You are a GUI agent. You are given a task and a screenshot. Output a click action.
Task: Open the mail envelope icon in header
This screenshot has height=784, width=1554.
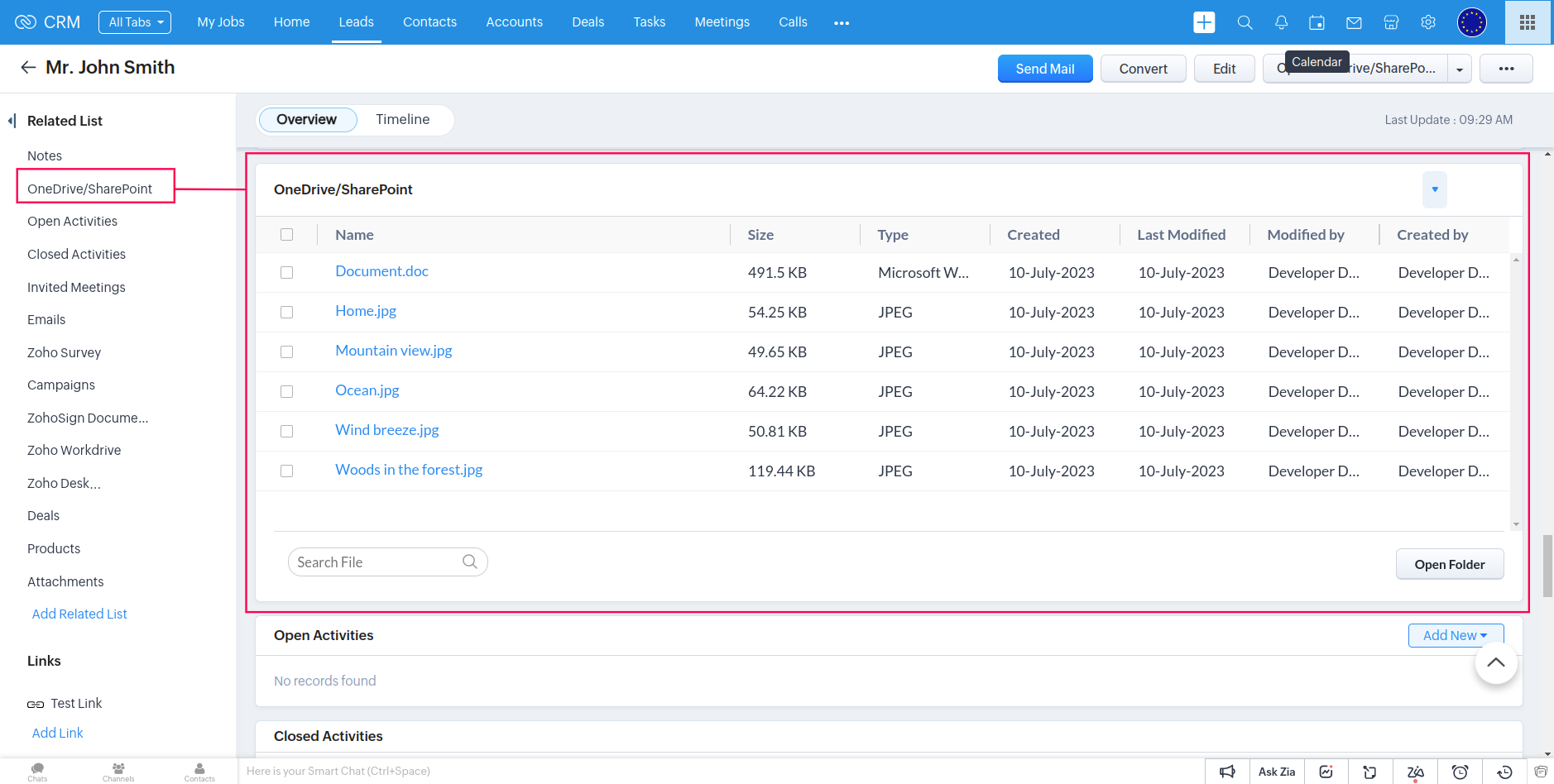(x=1354, y=22)
